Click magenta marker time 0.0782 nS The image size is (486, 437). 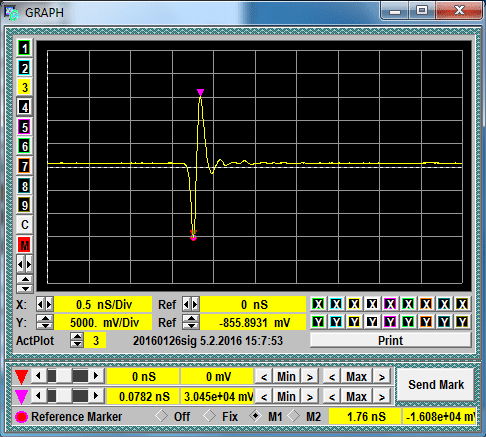[x=144, y=396]
